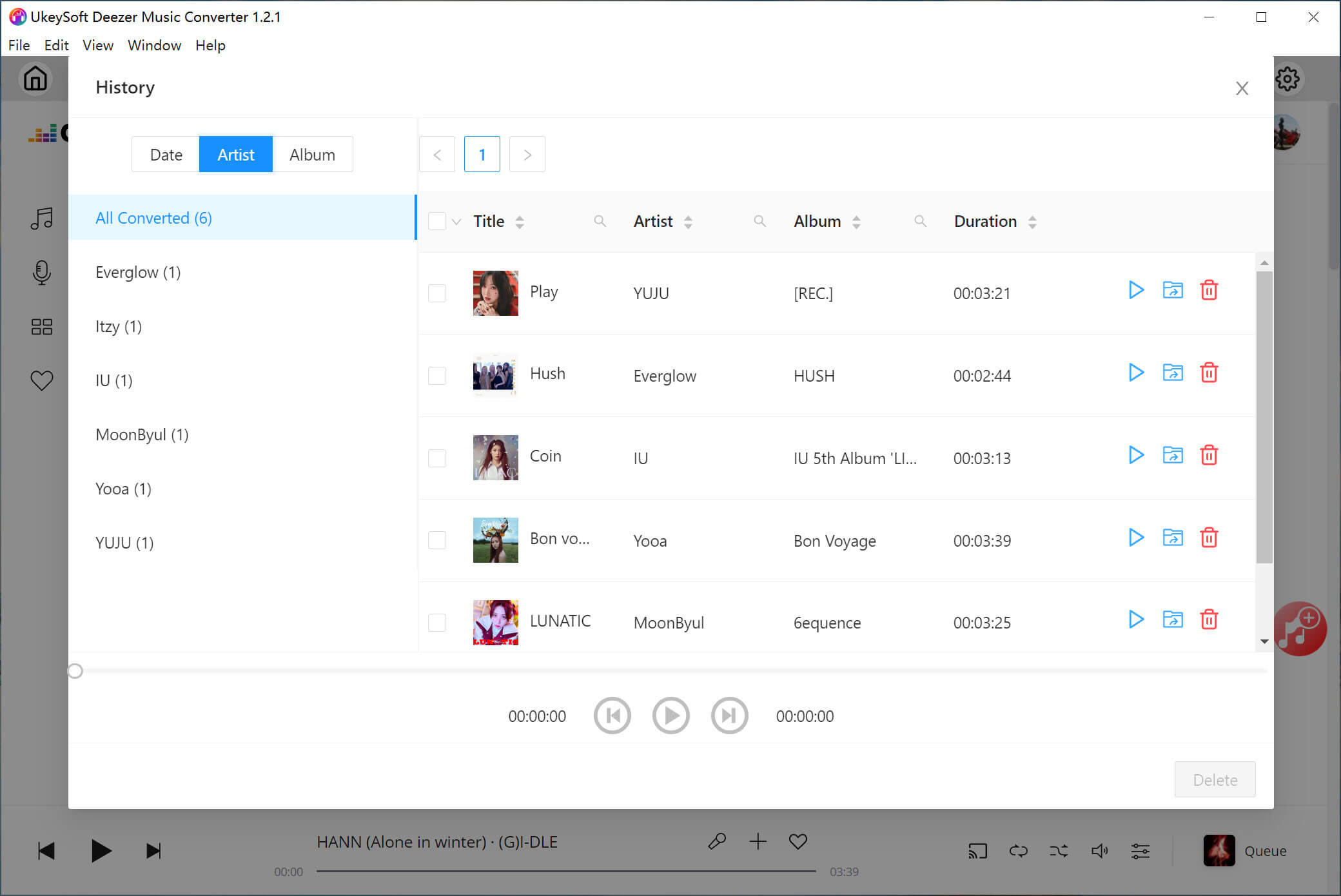Expand the Album column sort dropdown
This screenshot has width=1341, height=896.
[859, 222]
